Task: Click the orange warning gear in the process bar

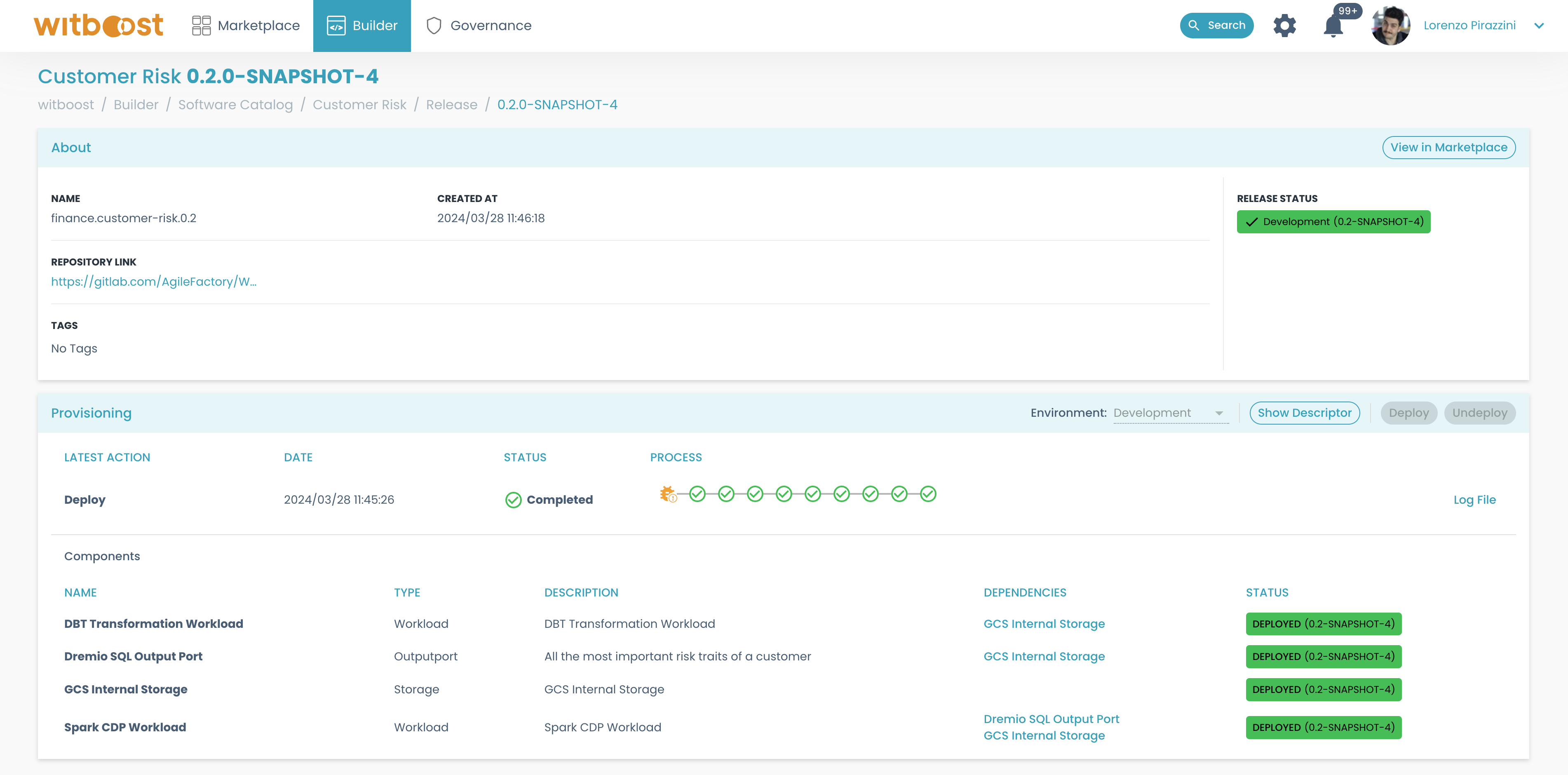Action: [x=668, y=493]
